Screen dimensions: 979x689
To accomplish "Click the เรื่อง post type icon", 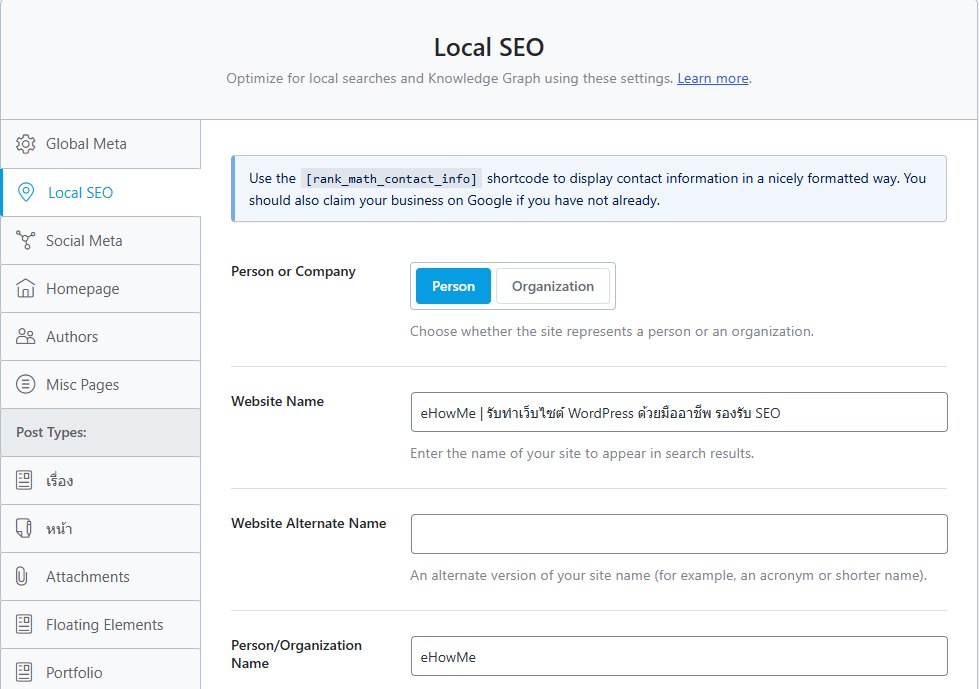I will [x=24, y=480].
